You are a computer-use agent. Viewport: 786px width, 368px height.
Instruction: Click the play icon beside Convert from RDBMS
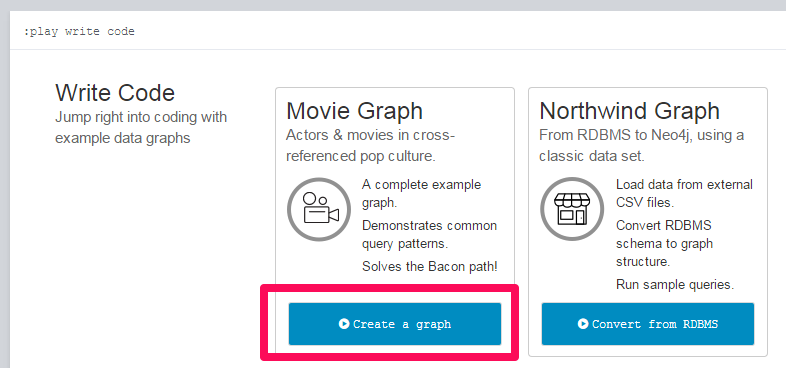(583, 324)
